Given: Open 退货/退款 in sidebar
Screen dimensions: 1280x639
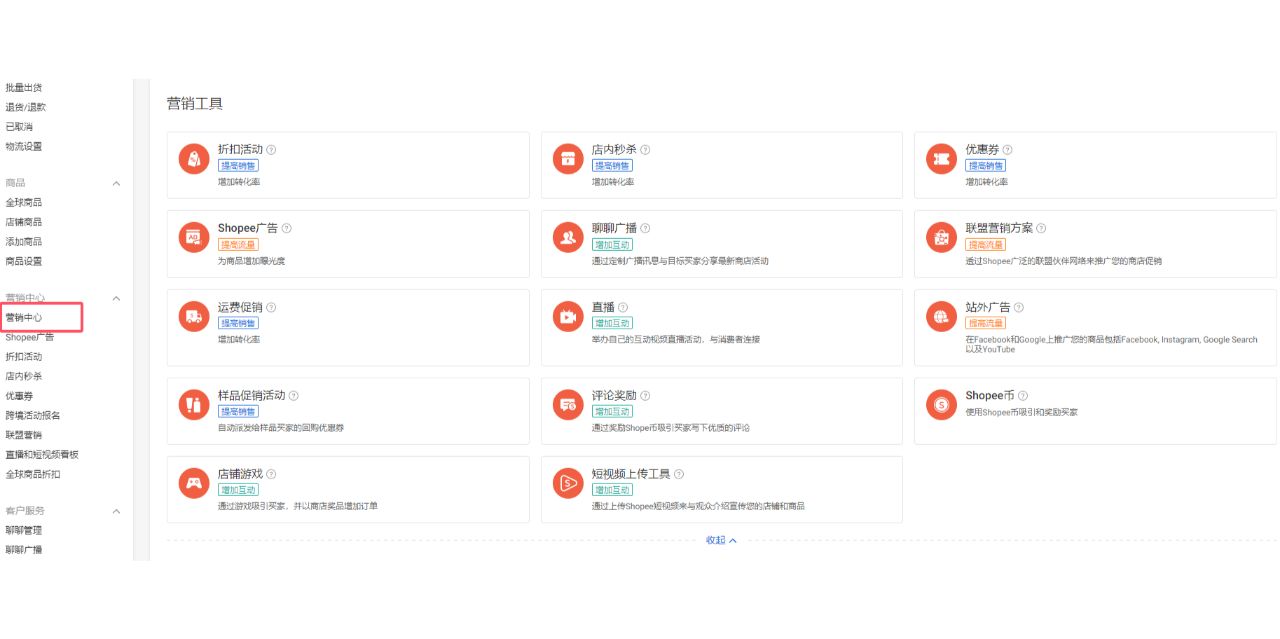Looking at the screenshot, I should pos(26,107).
